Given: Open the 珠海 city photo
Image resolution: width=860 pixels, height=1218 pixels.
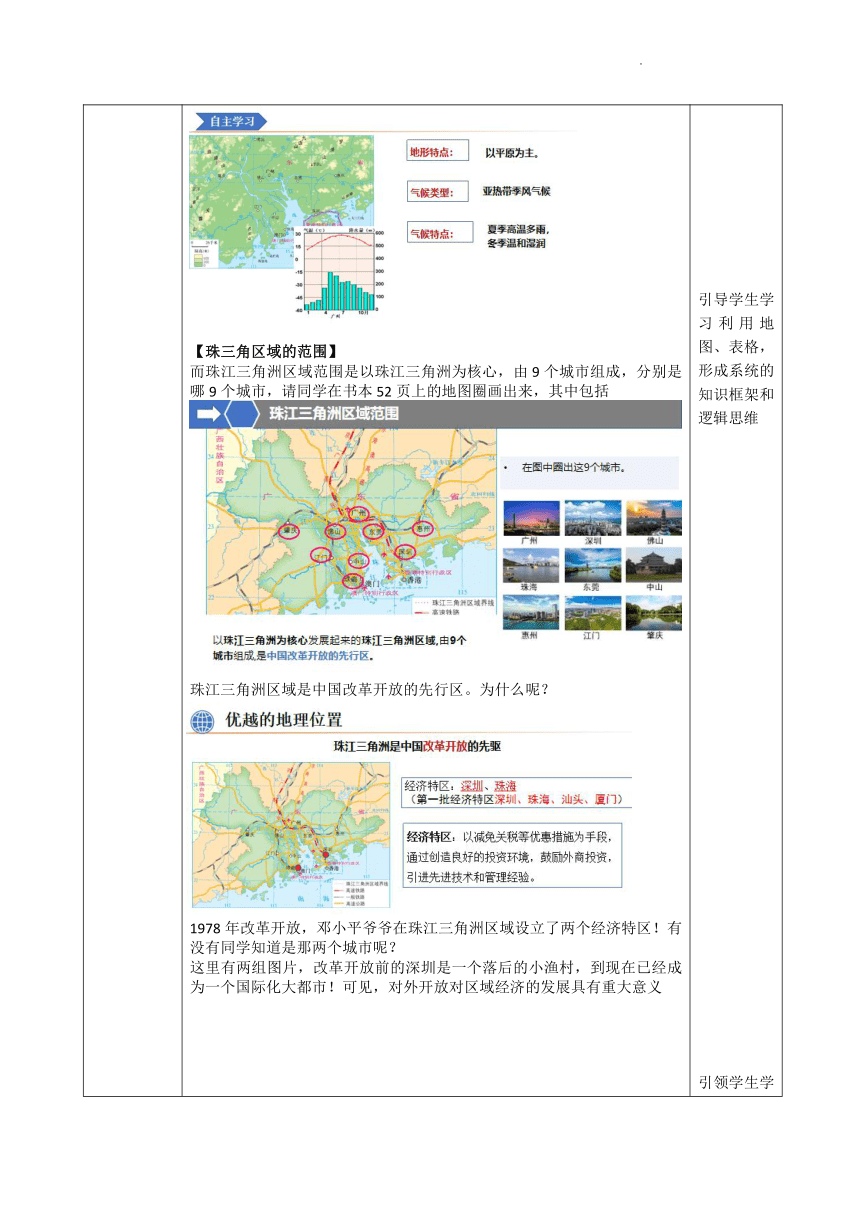Looking at the screenshot, I should 530,564.
